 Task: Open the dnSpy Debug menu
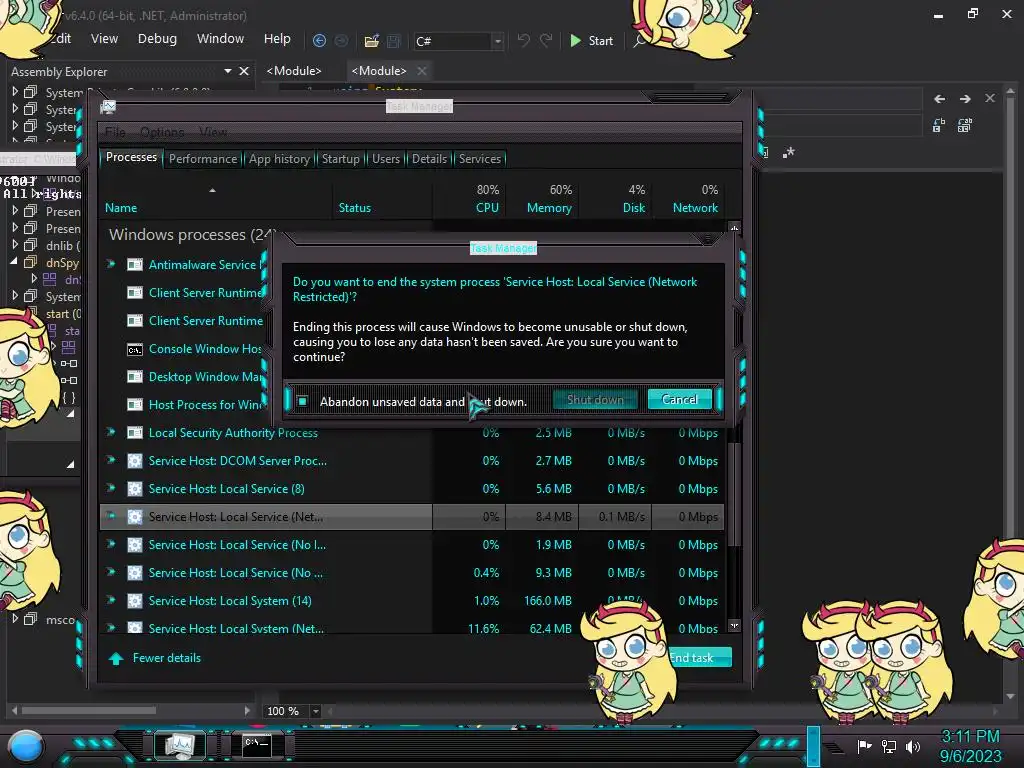(157, 39)
